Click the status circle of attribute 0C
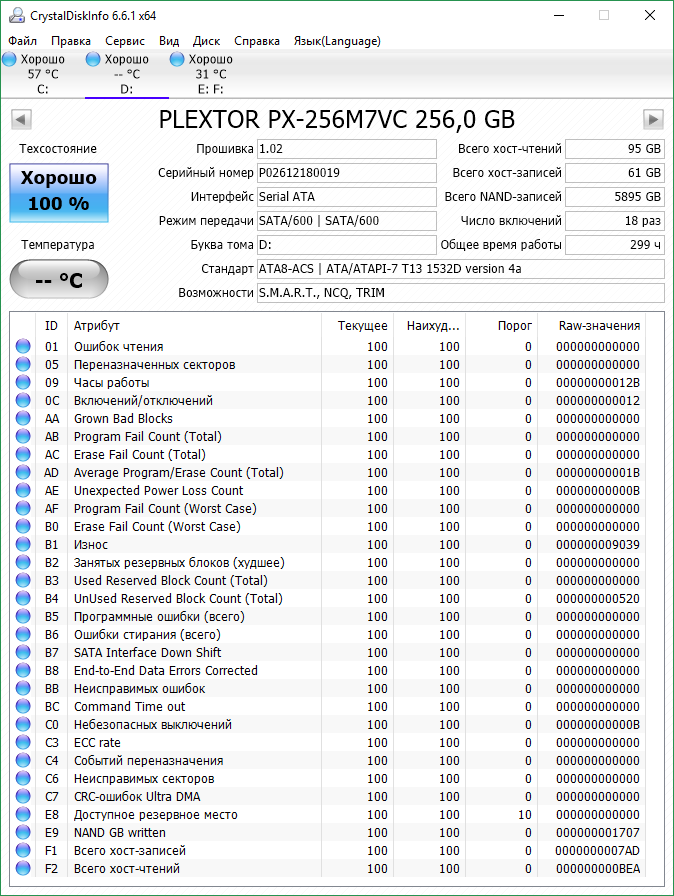674x896 pixels. (x=23, y=400)
